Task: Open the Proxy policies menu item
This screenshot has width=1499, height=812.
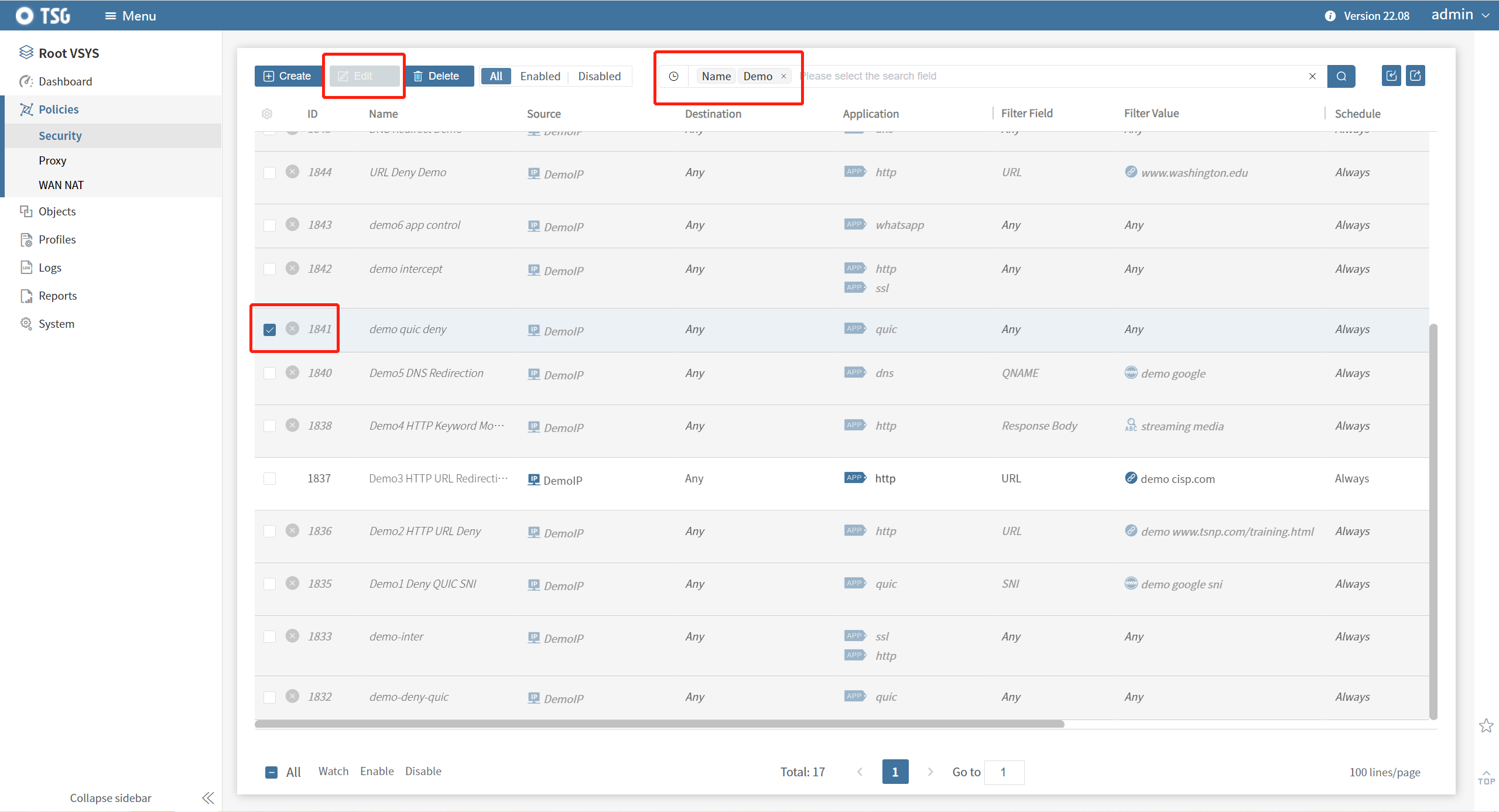Action: pyautogui.click(x=52, y=160)
